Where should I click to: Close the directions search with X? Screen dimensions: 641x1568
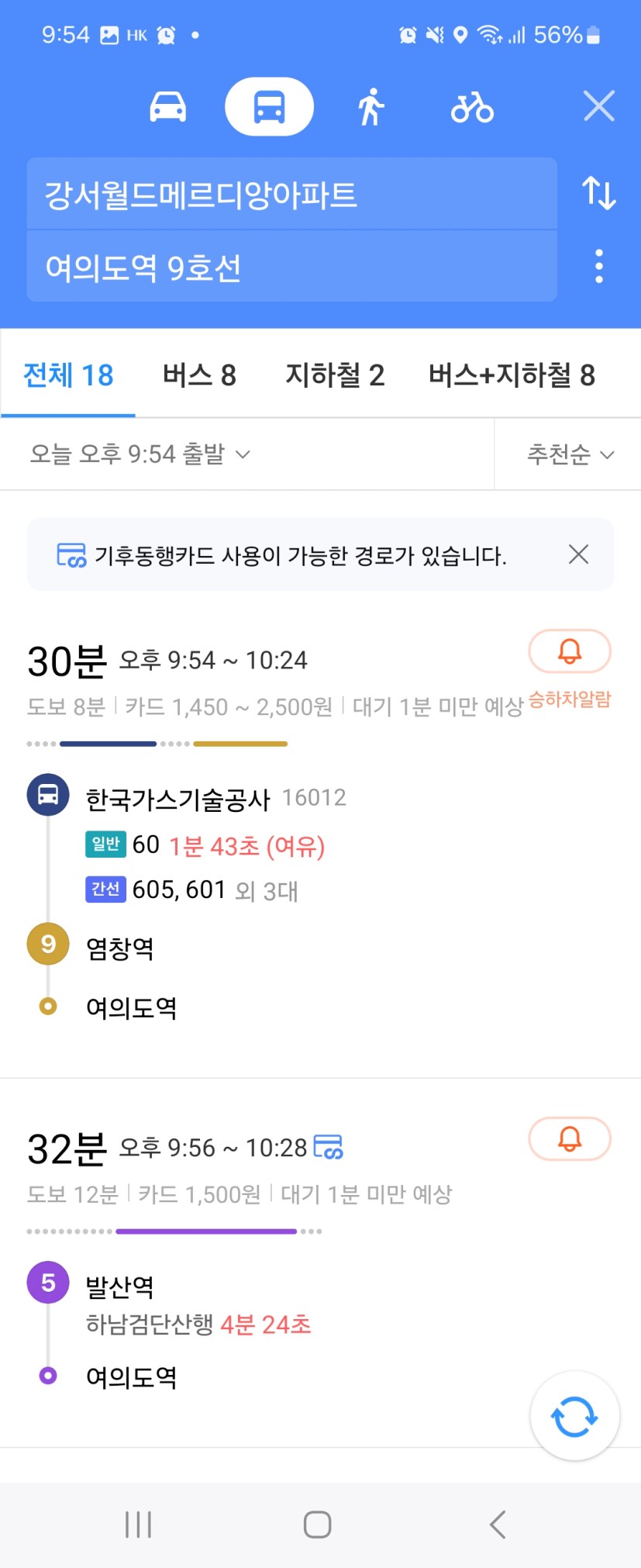coord(598,106)
